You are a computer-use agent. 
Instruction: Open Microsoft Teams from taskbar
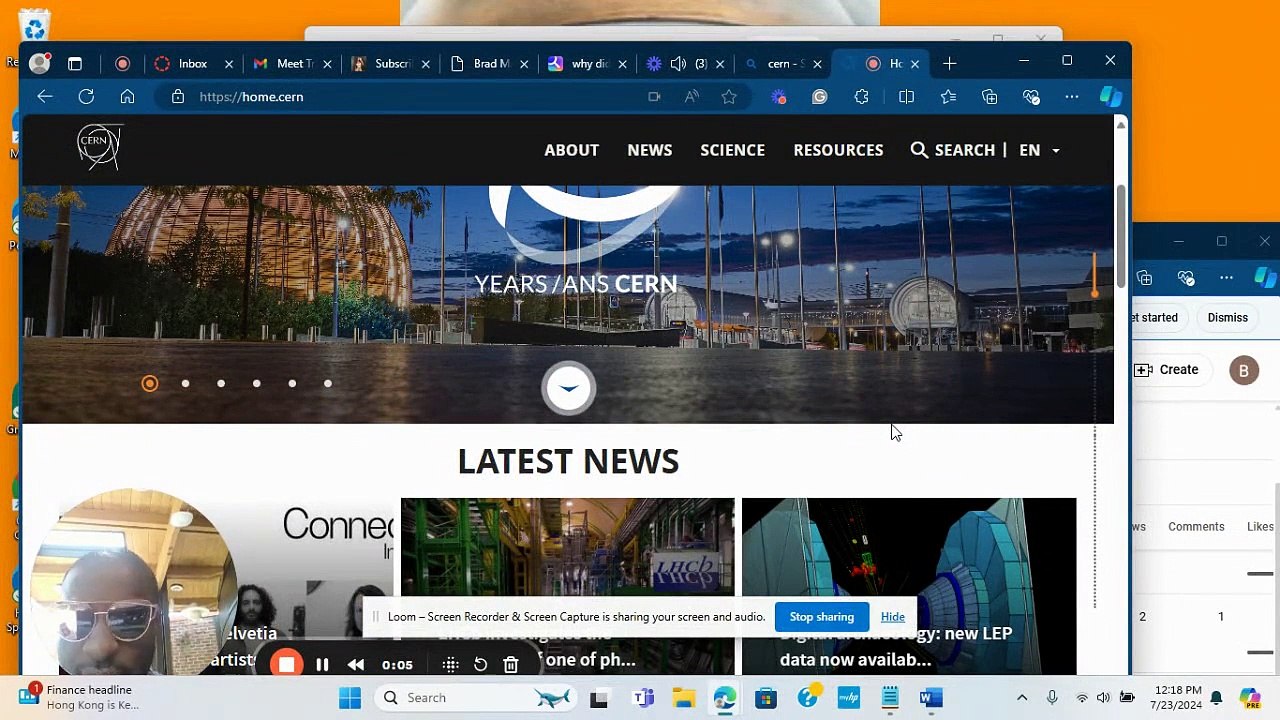(643, 698)
